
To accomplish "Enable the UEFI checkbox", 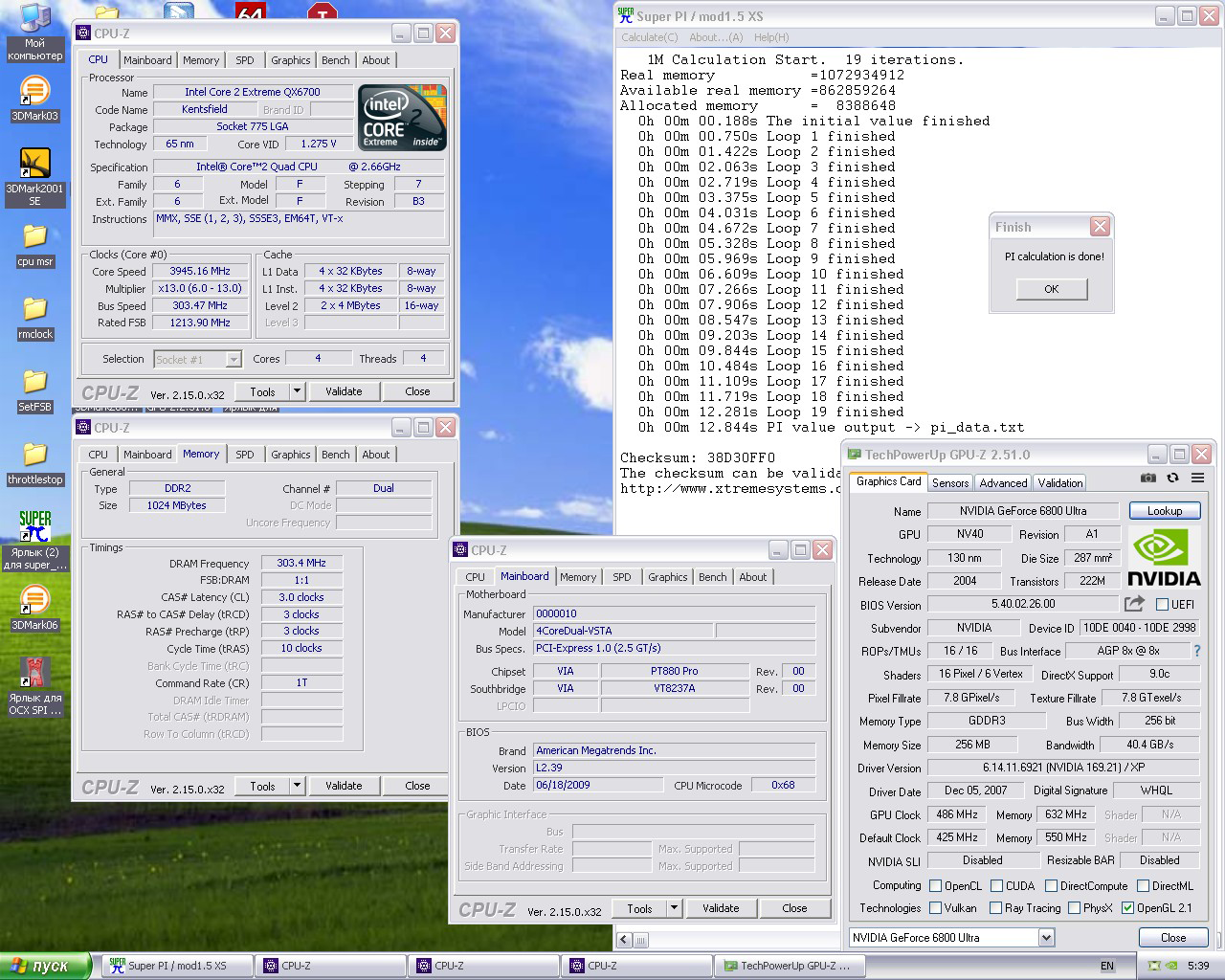I will click(1162, 604).
